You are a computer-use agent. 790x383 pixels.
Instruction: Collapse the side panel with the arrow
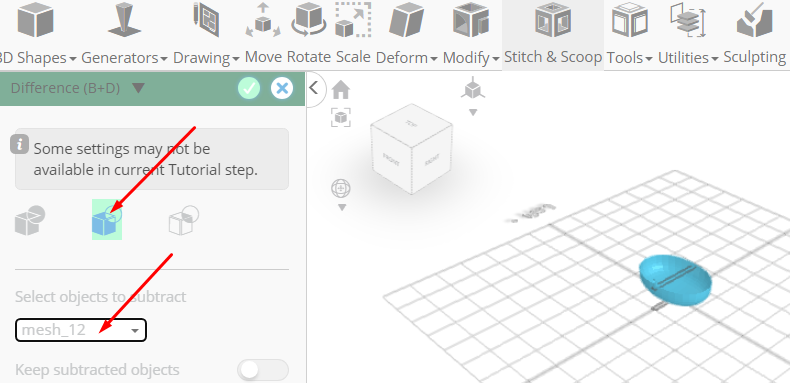pyautogui.click(x=314, y=88)
